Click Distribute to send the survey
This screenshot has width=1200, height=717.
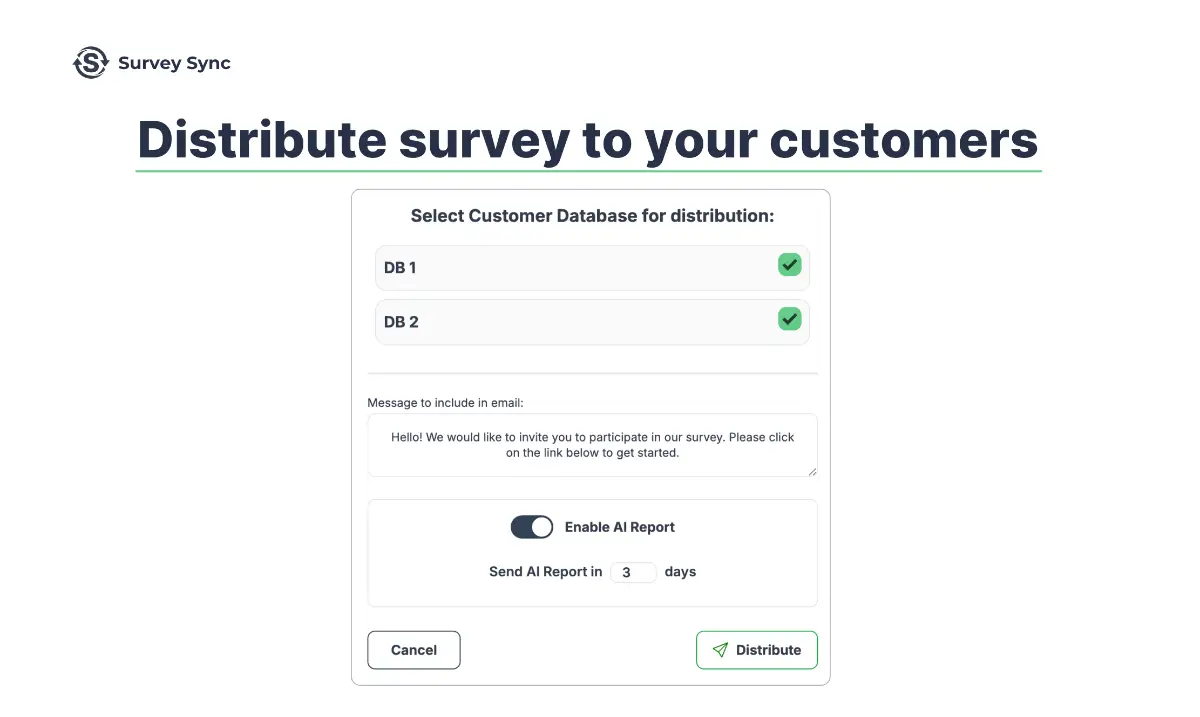point(757,650)
